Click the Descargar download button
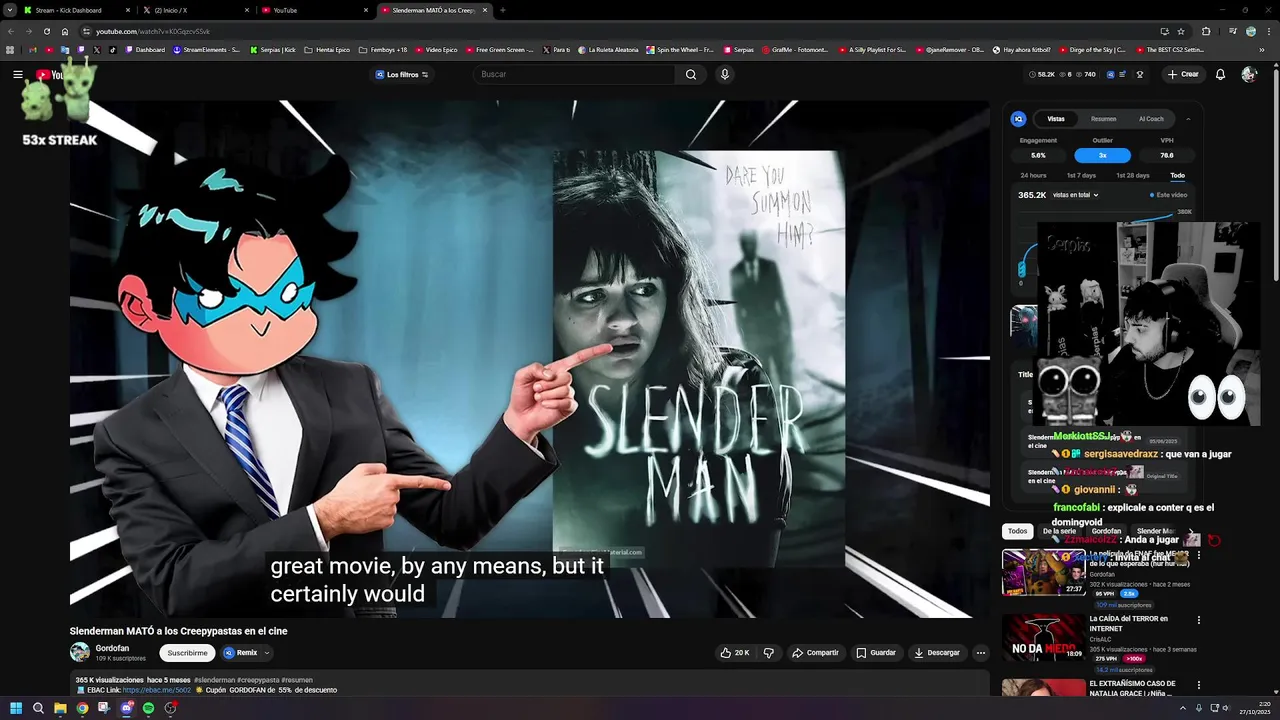 tap(936, 653)
